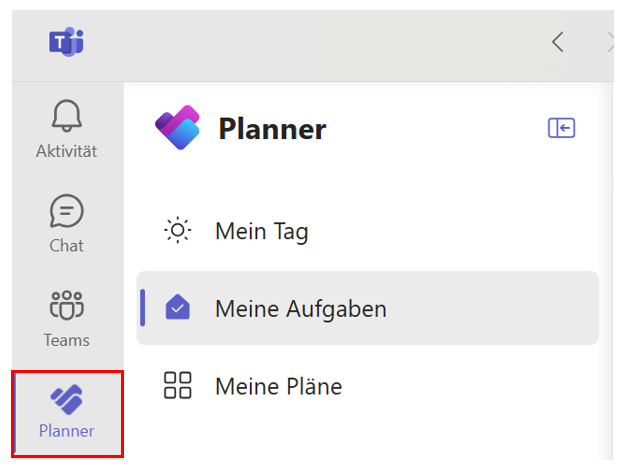Click the Meine Aufgaben checkmark house icon
627x466 pixels.
click(x=178, y=307)
